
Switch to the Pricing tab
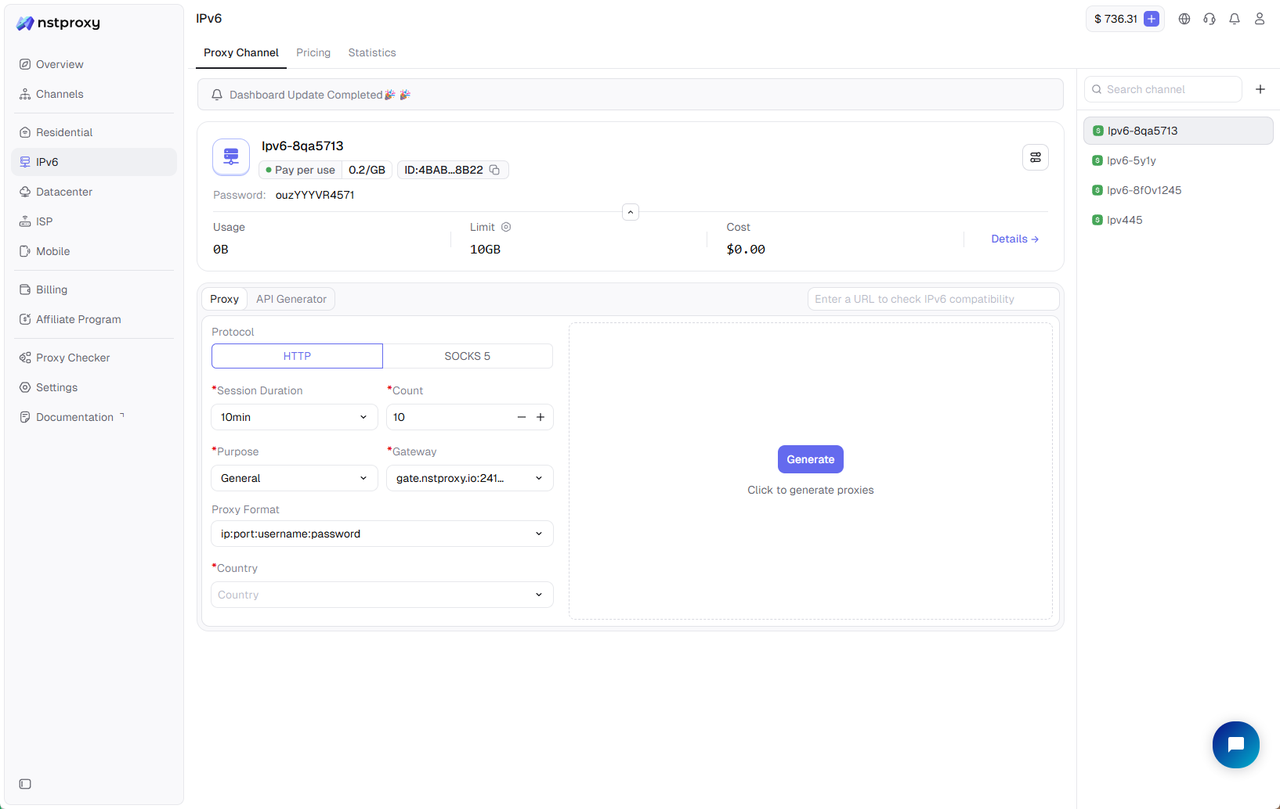313,53
